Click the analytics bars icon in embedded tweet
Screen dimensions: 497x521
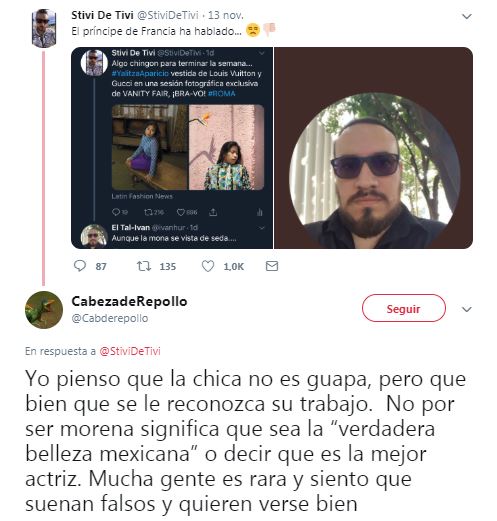[260, 212]
